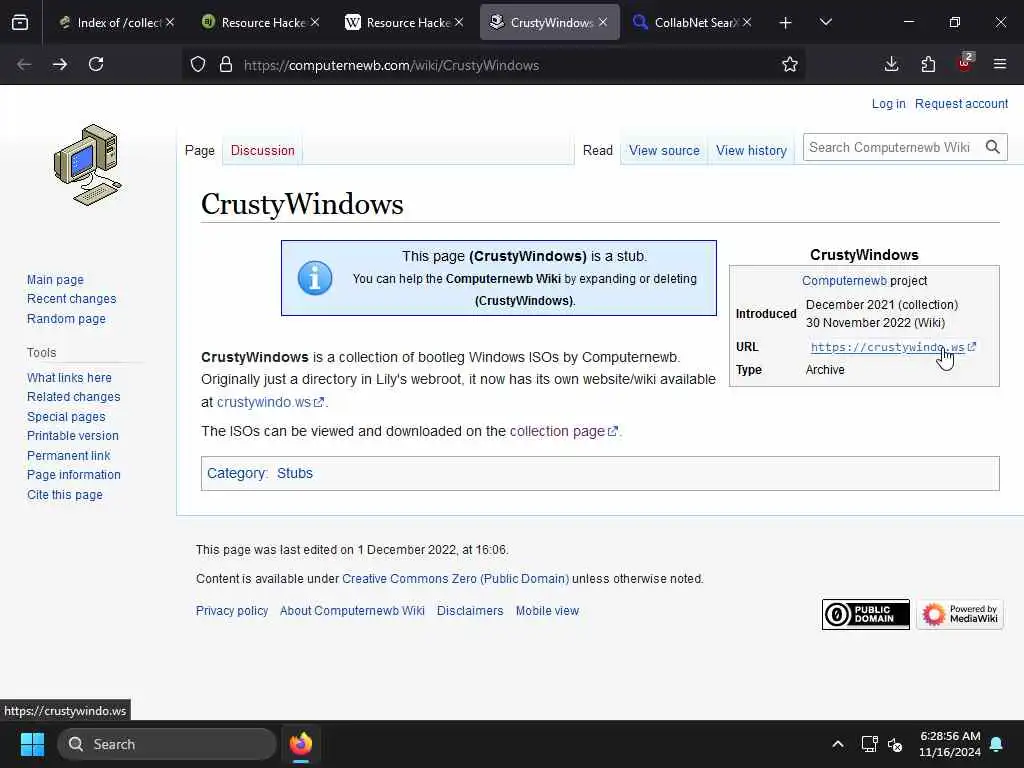This screenshot has height=768, width=1024.
Task: Click the Firefox taskbar icon
Action: point(301,744)
